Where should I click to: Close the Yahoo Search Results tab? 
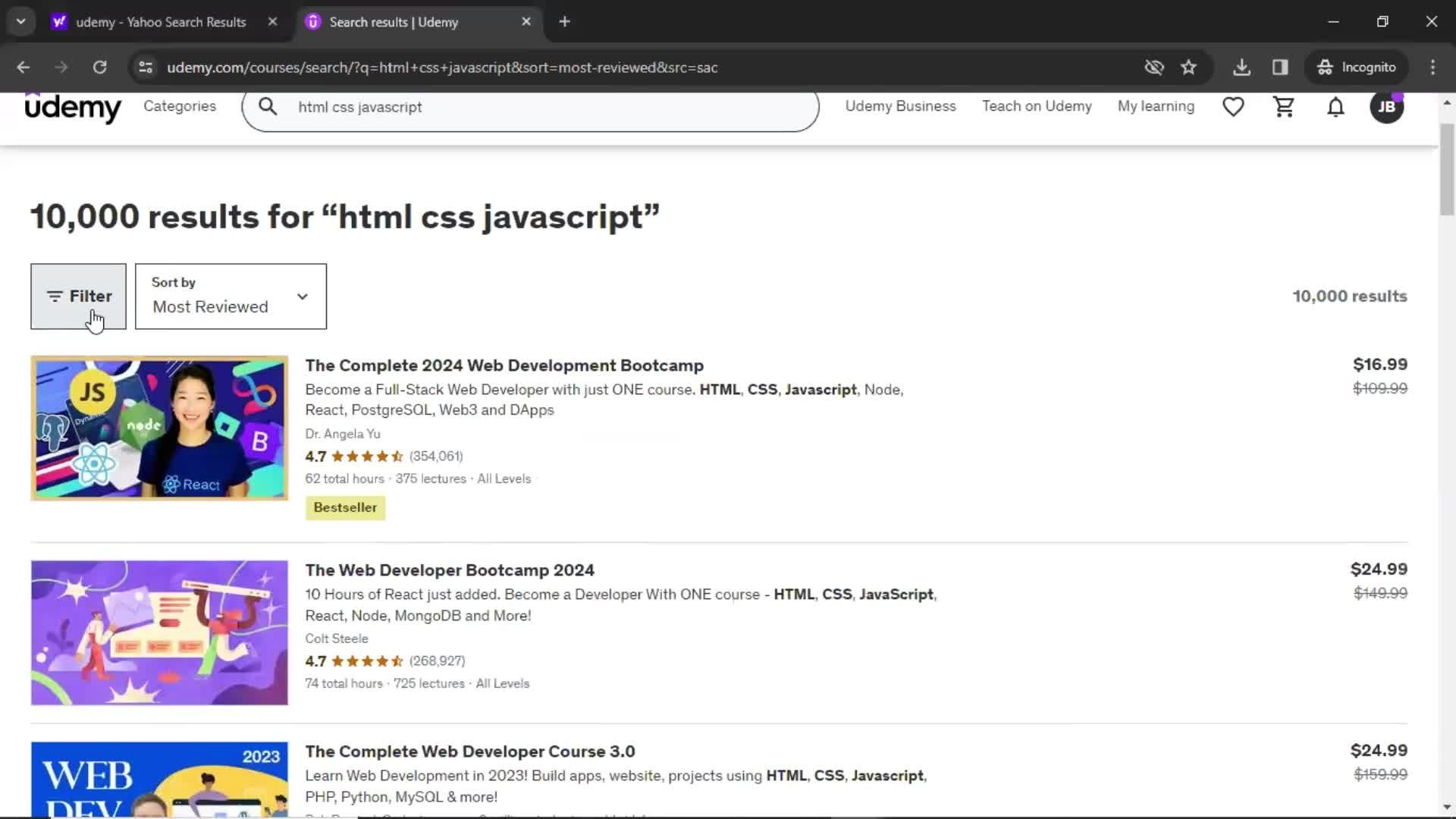click(272, 22)
